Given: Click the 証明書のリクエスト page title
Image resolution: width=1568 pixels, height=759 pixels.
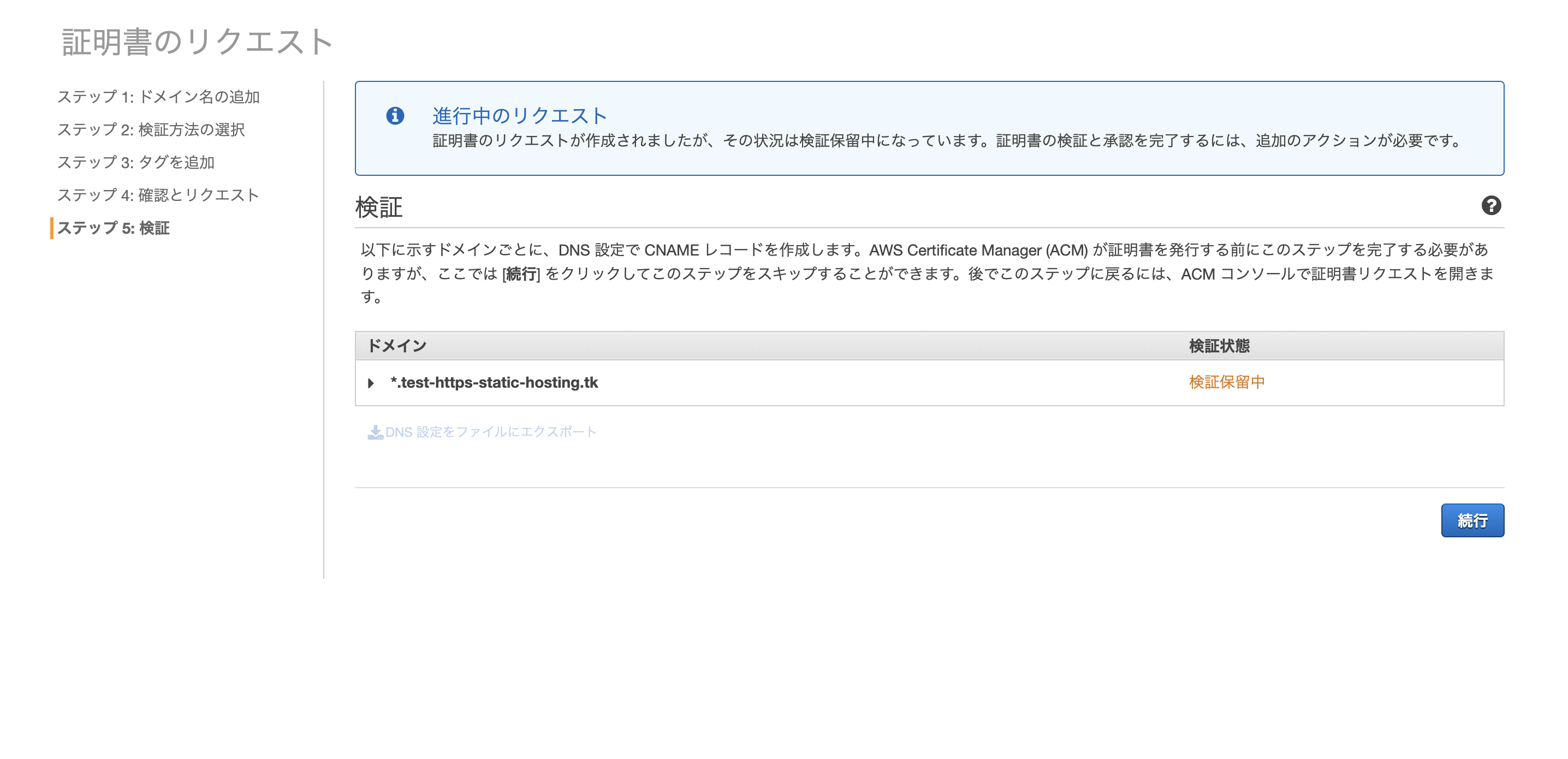Looking at the screenshot, I should (197, 42).
